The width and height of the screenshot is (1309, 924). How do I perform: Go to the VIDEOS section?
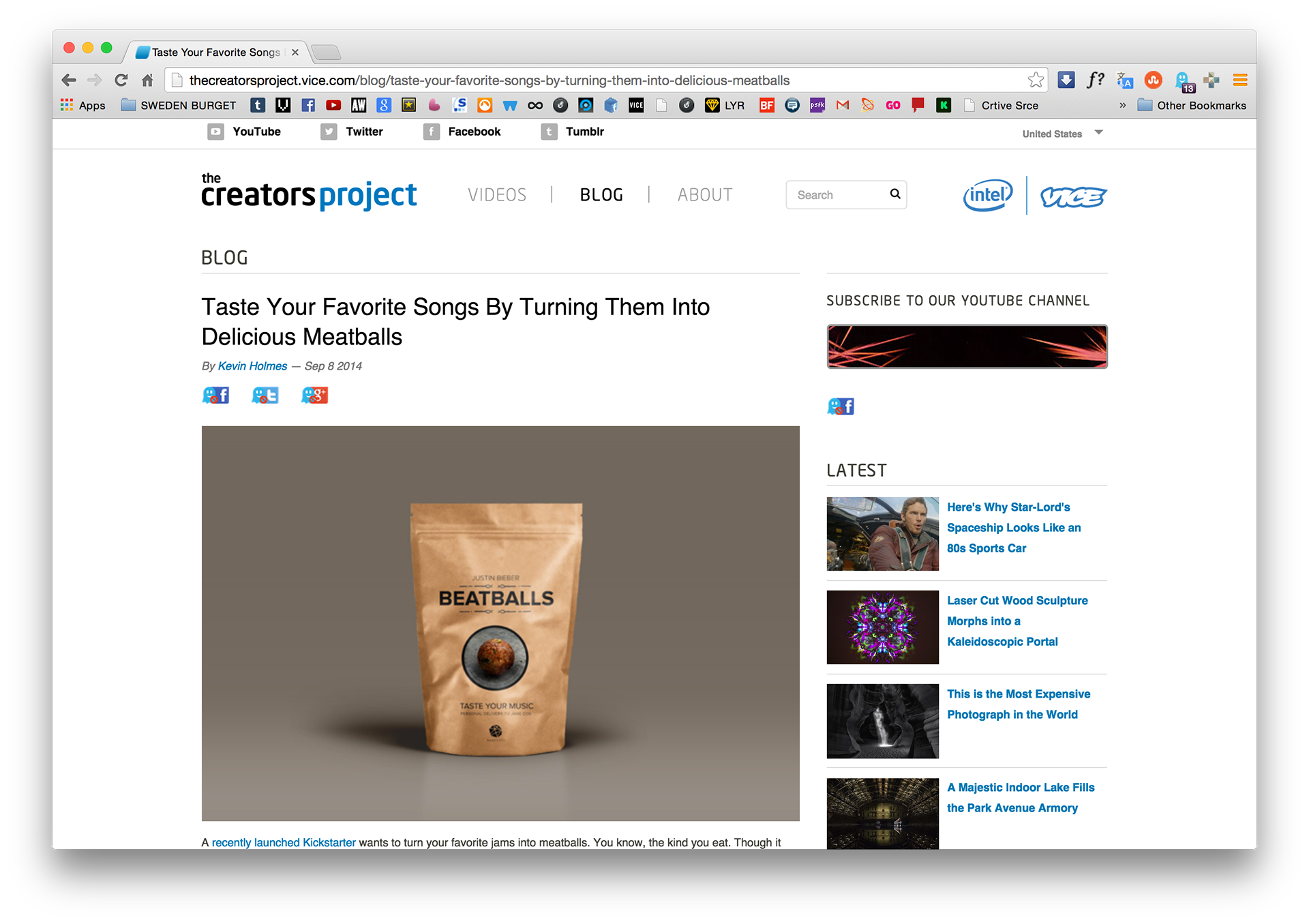coord(497,194)
